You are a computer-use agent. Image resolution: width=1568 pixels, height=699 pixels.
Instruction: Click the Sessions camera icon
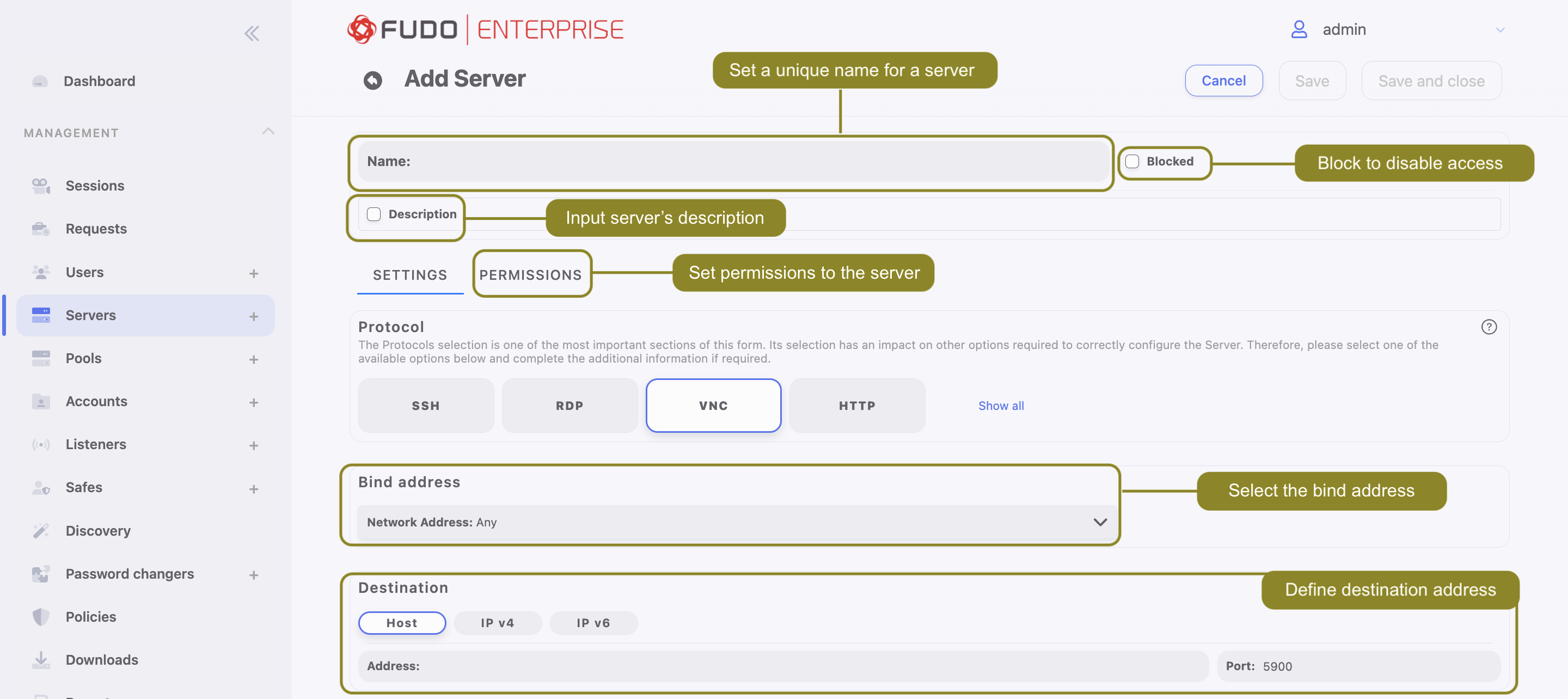point(41,186)
